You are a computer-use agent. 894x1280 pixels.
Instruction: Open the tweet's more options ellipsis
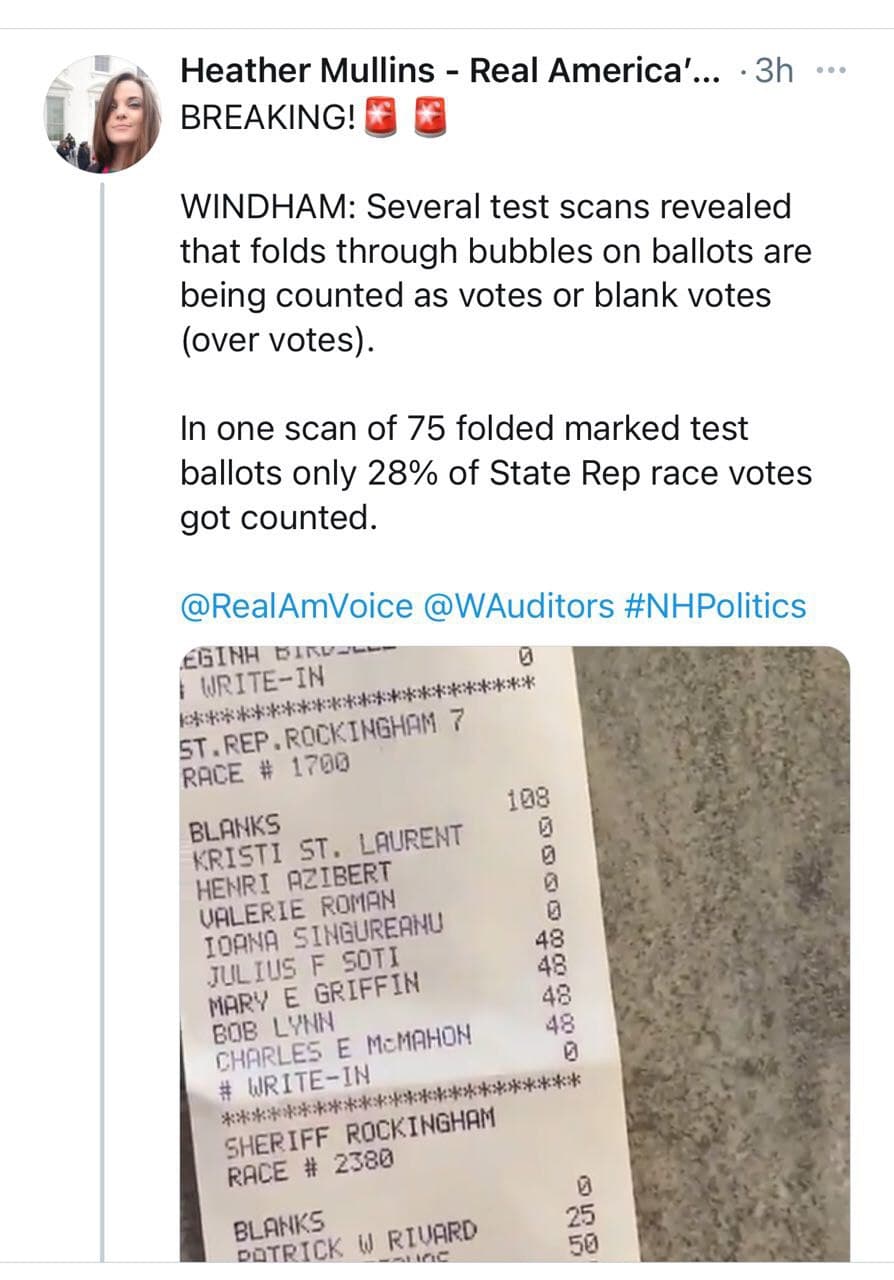[831, 71]
